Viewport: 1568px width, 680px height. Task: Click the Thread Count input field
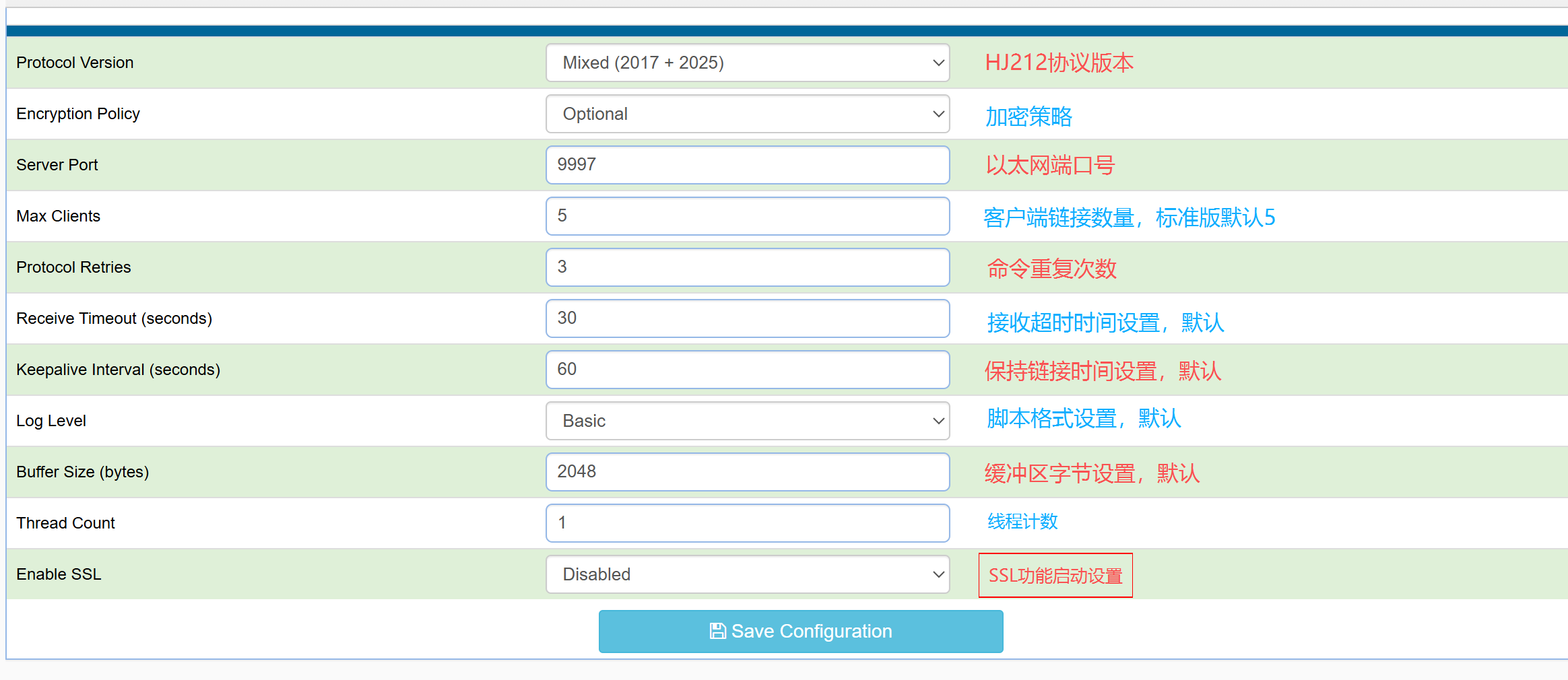coord(748,523)
